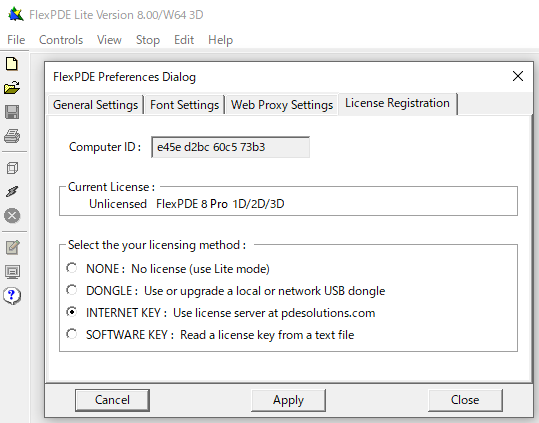Click the New Script icon in the toolbar
The image size is (539, 423).
tap(12, 64)
